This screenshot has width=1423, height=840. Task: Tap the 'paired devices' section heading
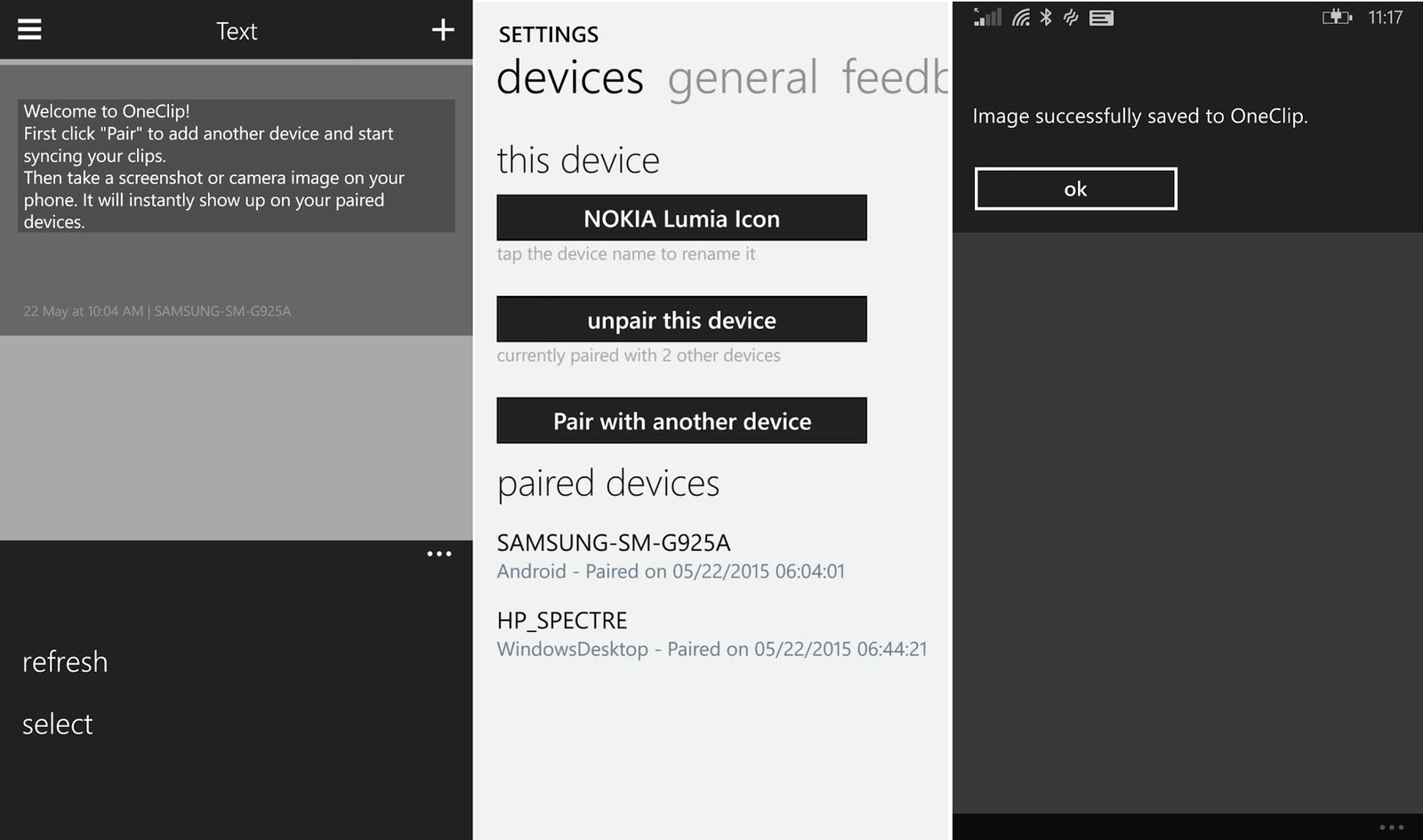608,484
